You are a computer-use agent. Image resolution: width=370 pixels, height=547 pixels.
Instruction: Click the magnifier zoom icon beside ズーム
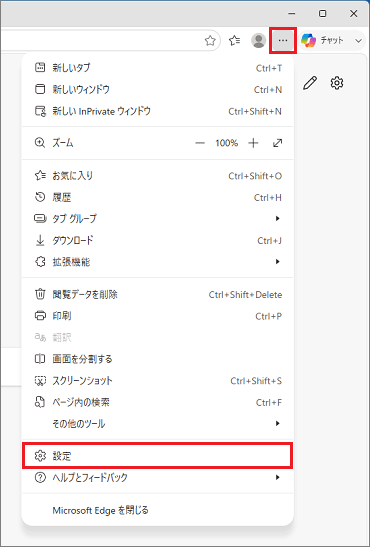tap(40, 143)
